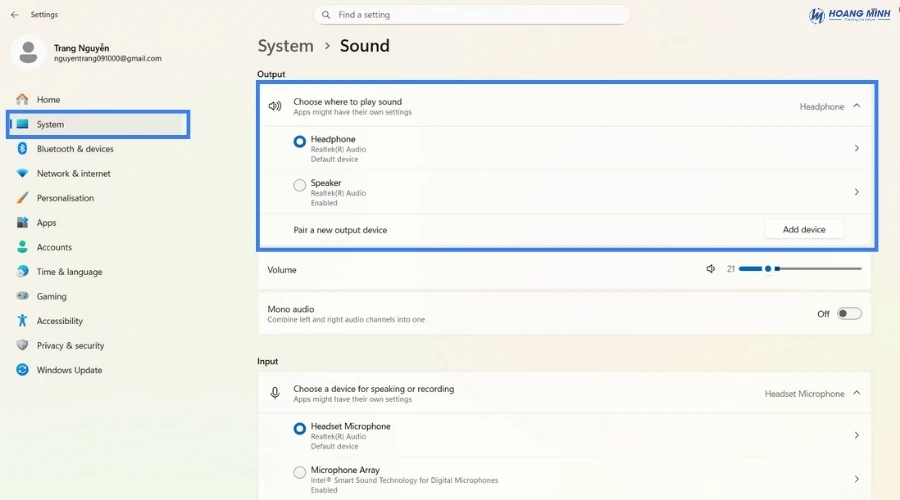Image resolution: width=900 pixels, height=500 pixels.
Task: Click the Gaming controller icon in sidebar
Action: click(x=22, y=297)
